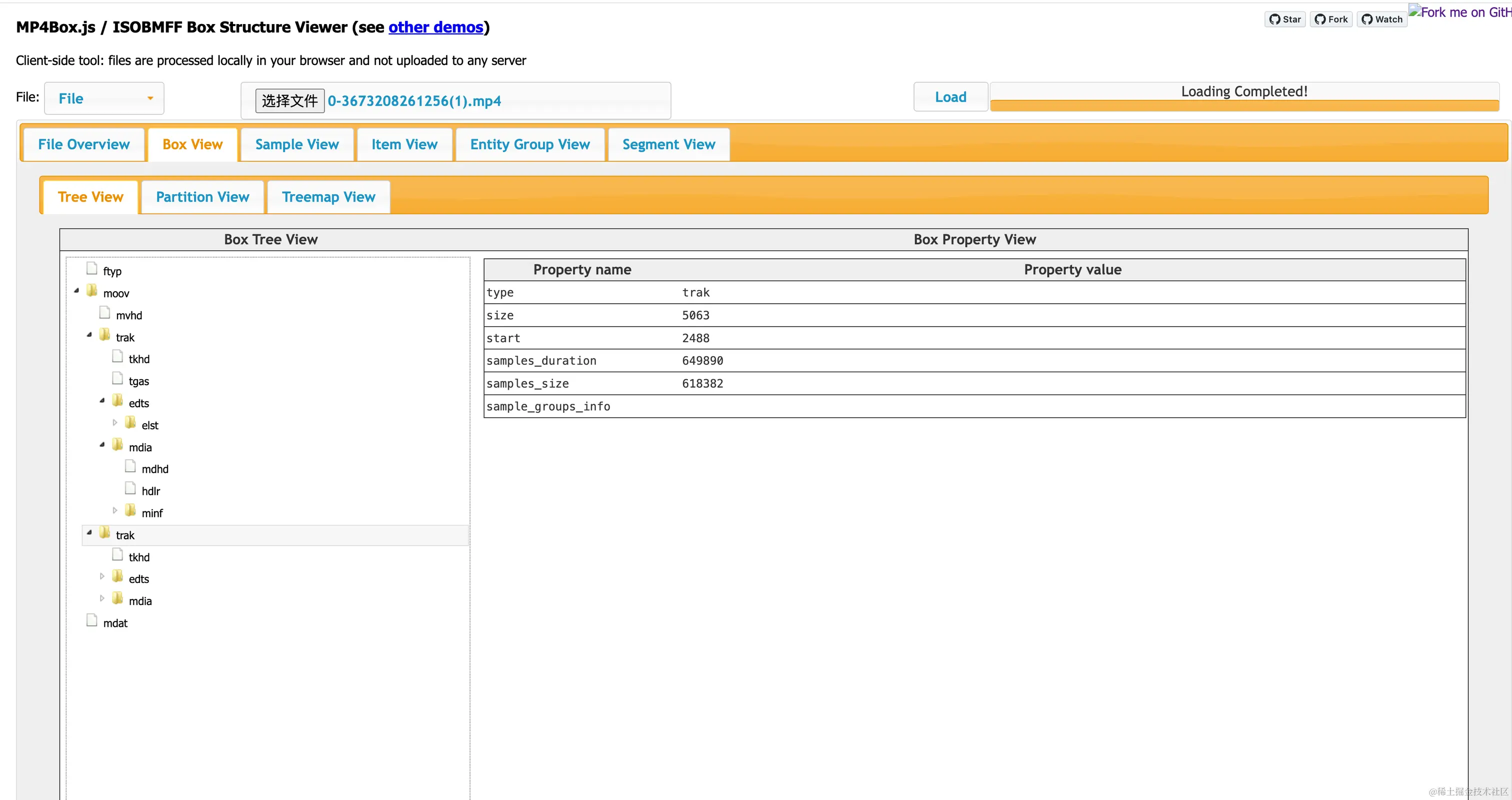Click the tgas file icon
This screenshot has height=800, width=1512.
click(118, 379)
